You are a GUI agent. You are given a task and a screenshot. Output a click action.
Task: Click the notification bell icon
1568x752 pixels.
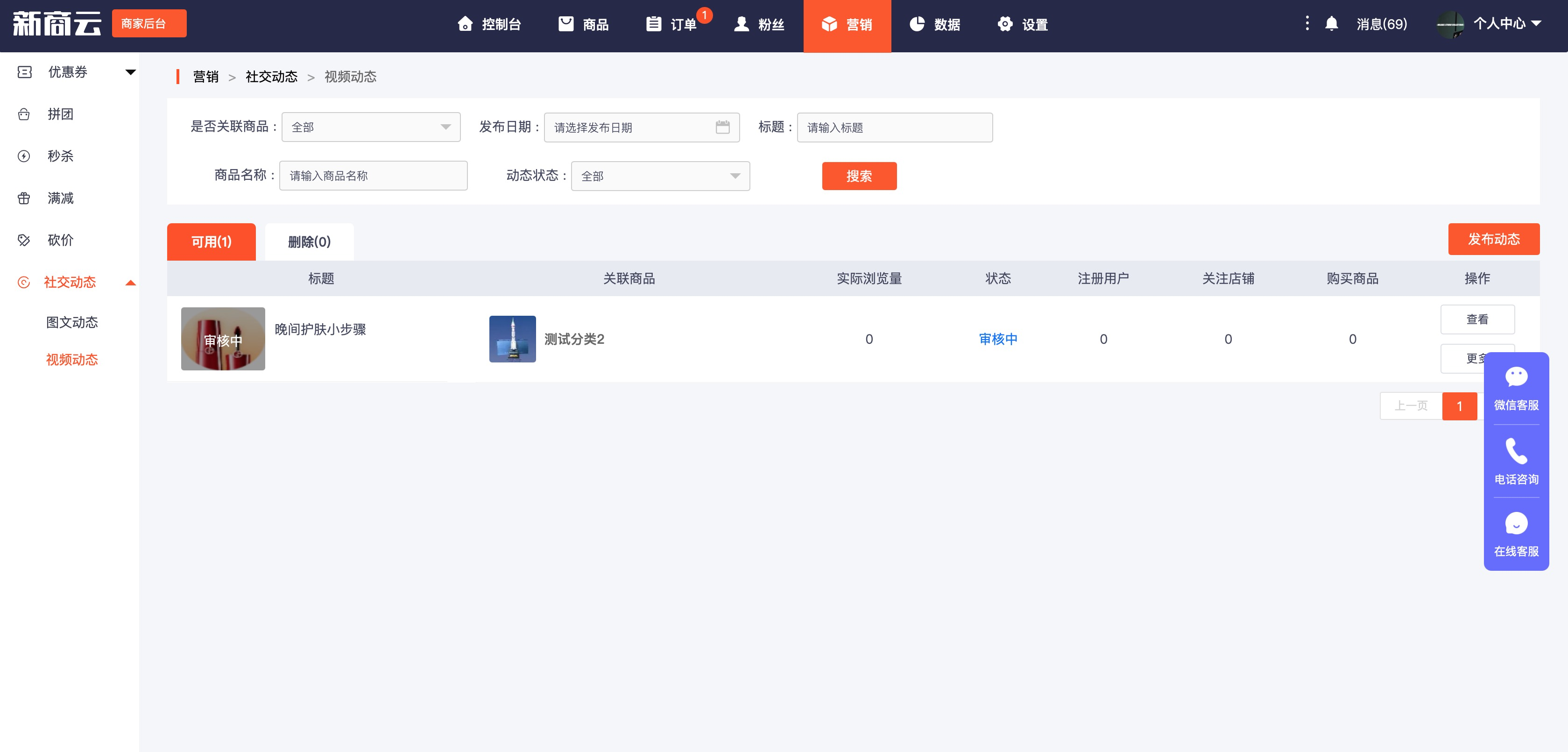coord(1331,24)
